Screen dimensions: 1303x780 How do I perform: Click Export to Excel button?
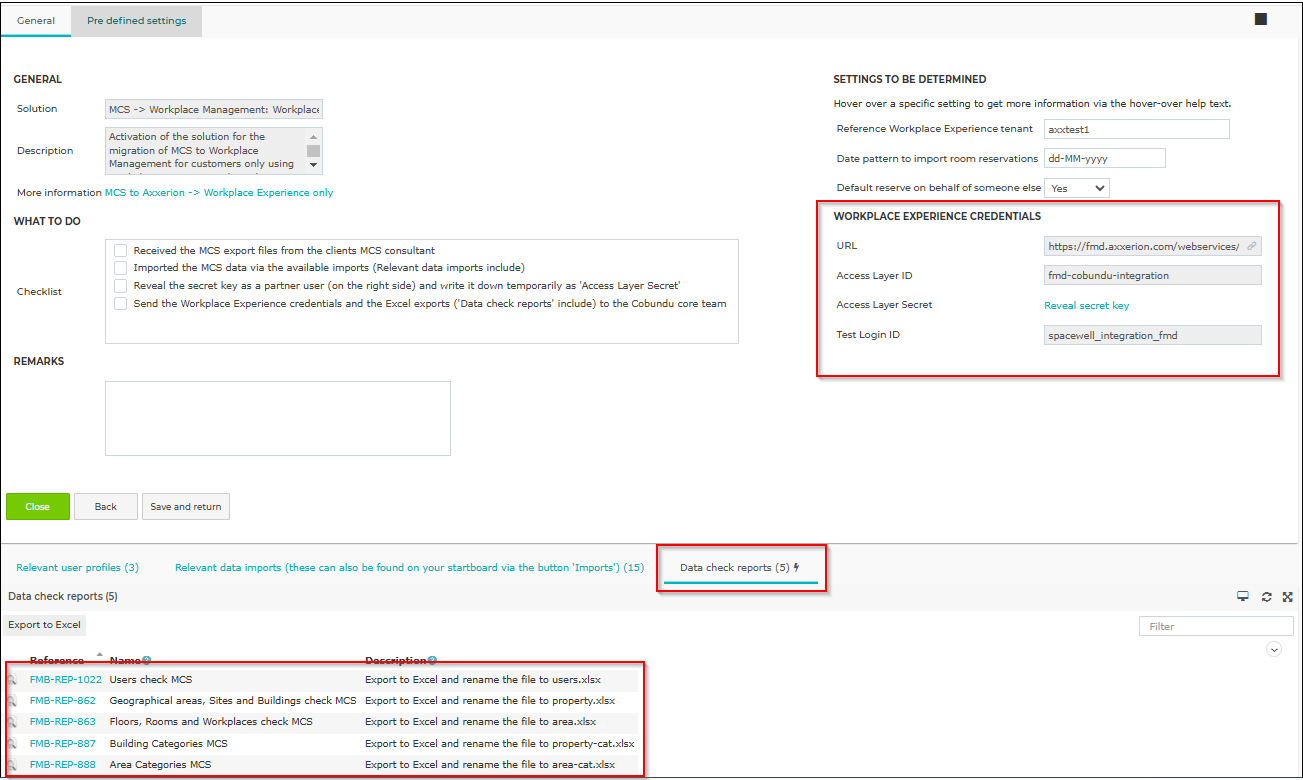tap(45, 625)
